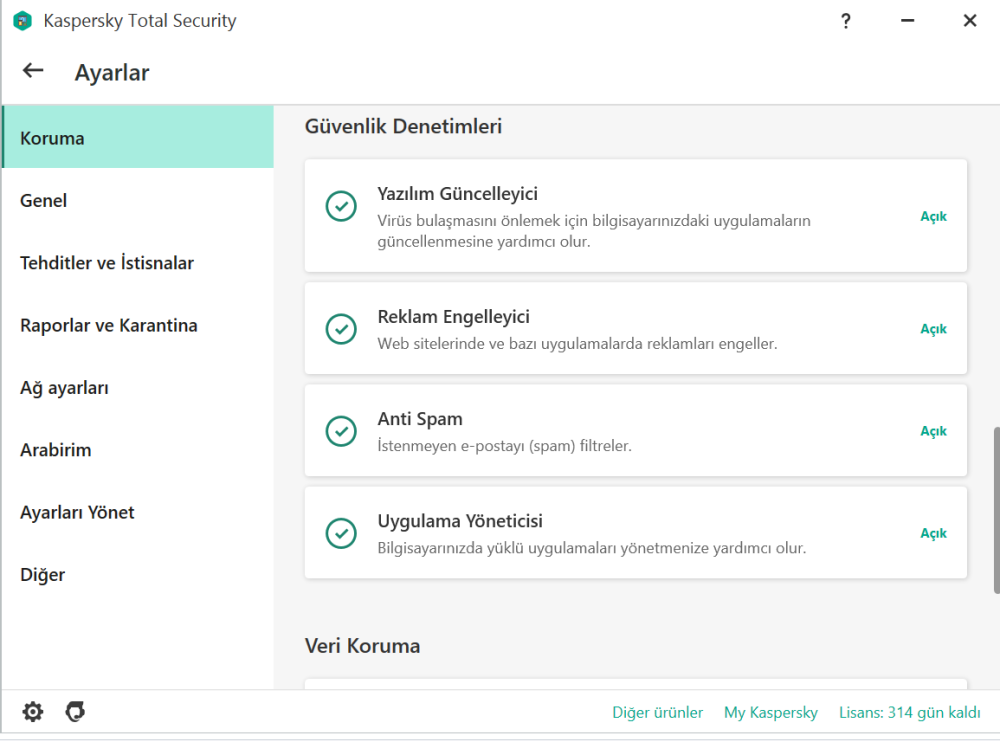Open settings via the bottom gear icon

33,711
